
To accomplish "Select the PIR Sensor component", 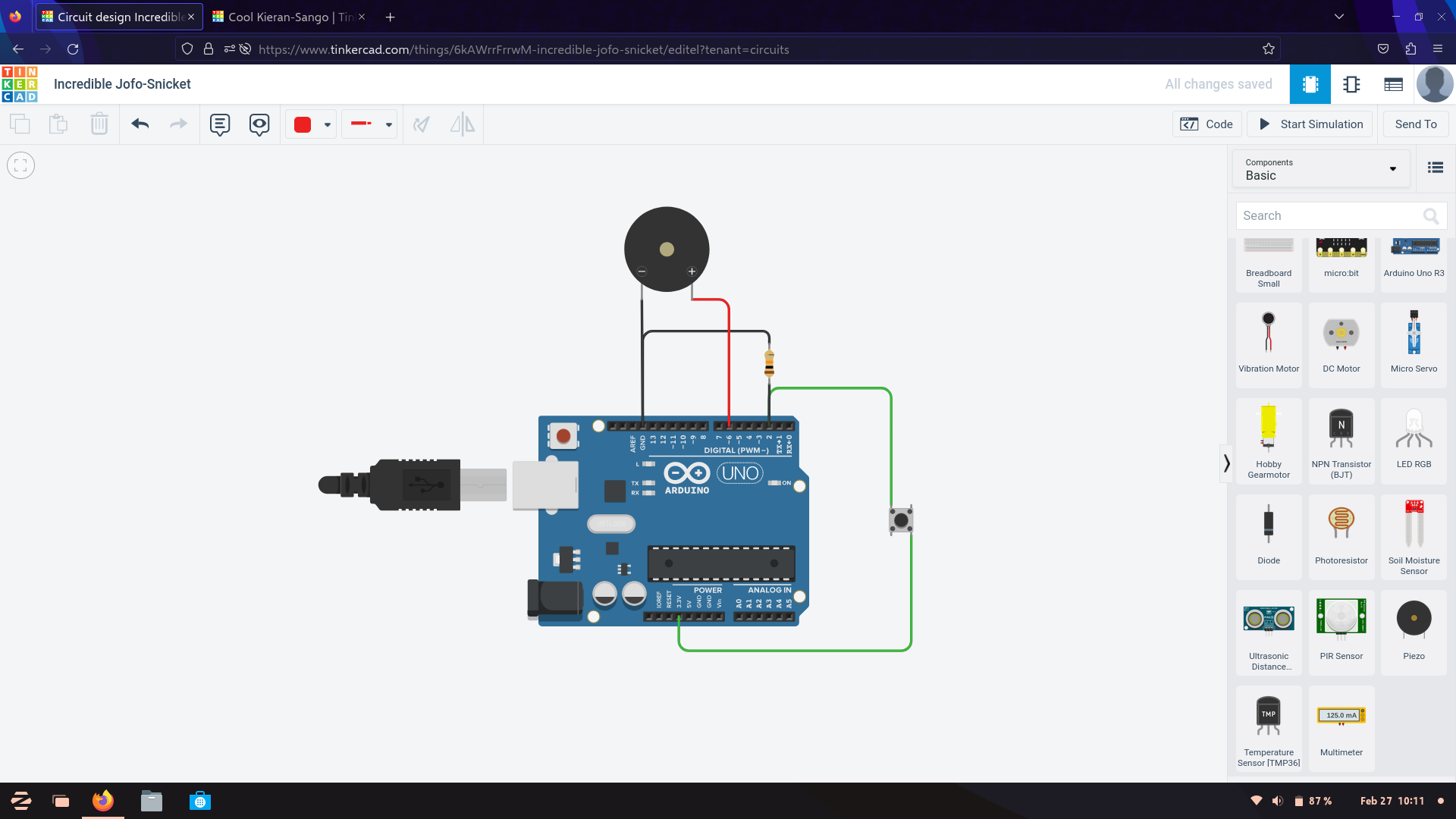I will pos(1341,633).
